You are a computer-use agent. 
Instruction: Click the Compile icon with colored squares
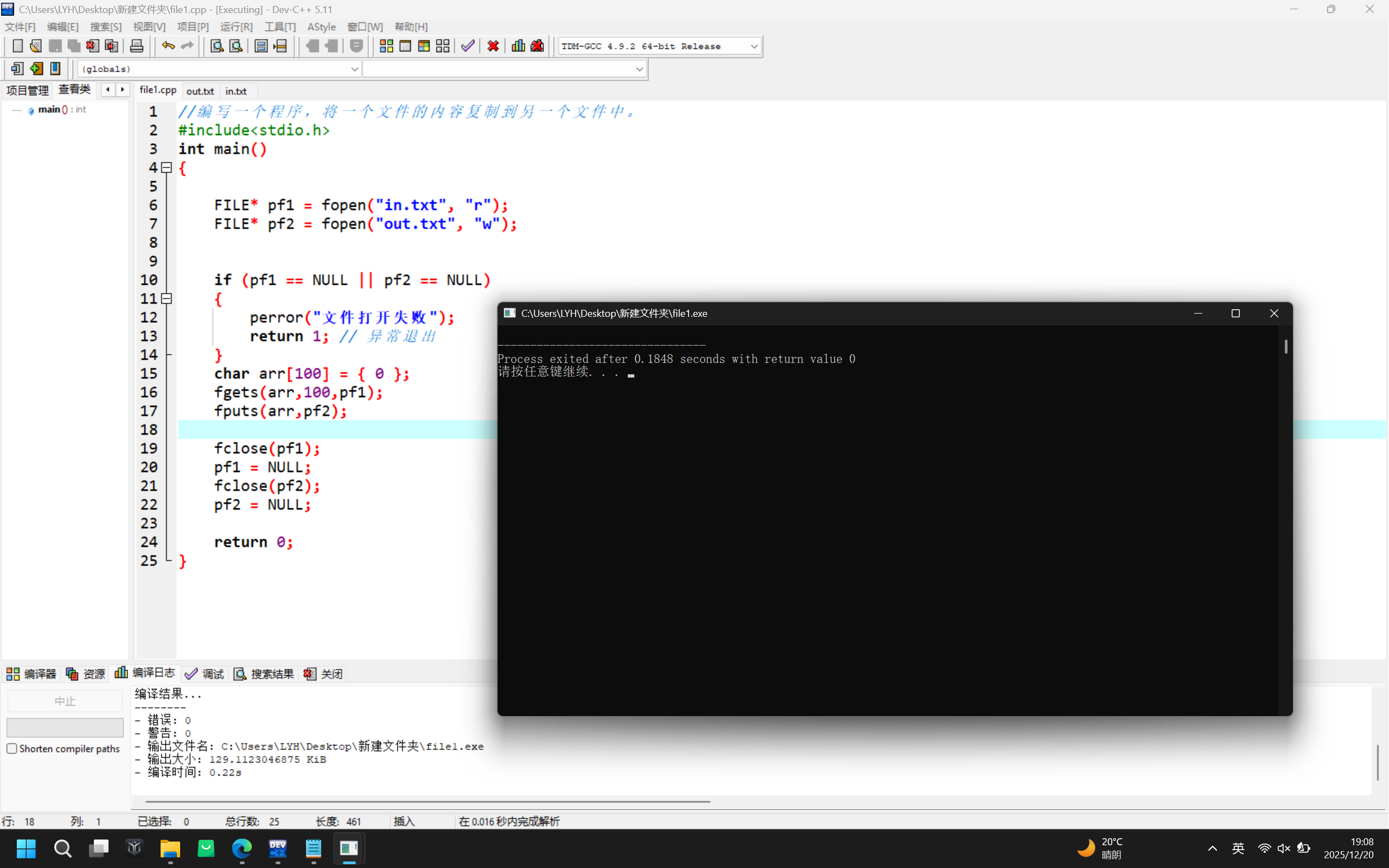point(386,46)
